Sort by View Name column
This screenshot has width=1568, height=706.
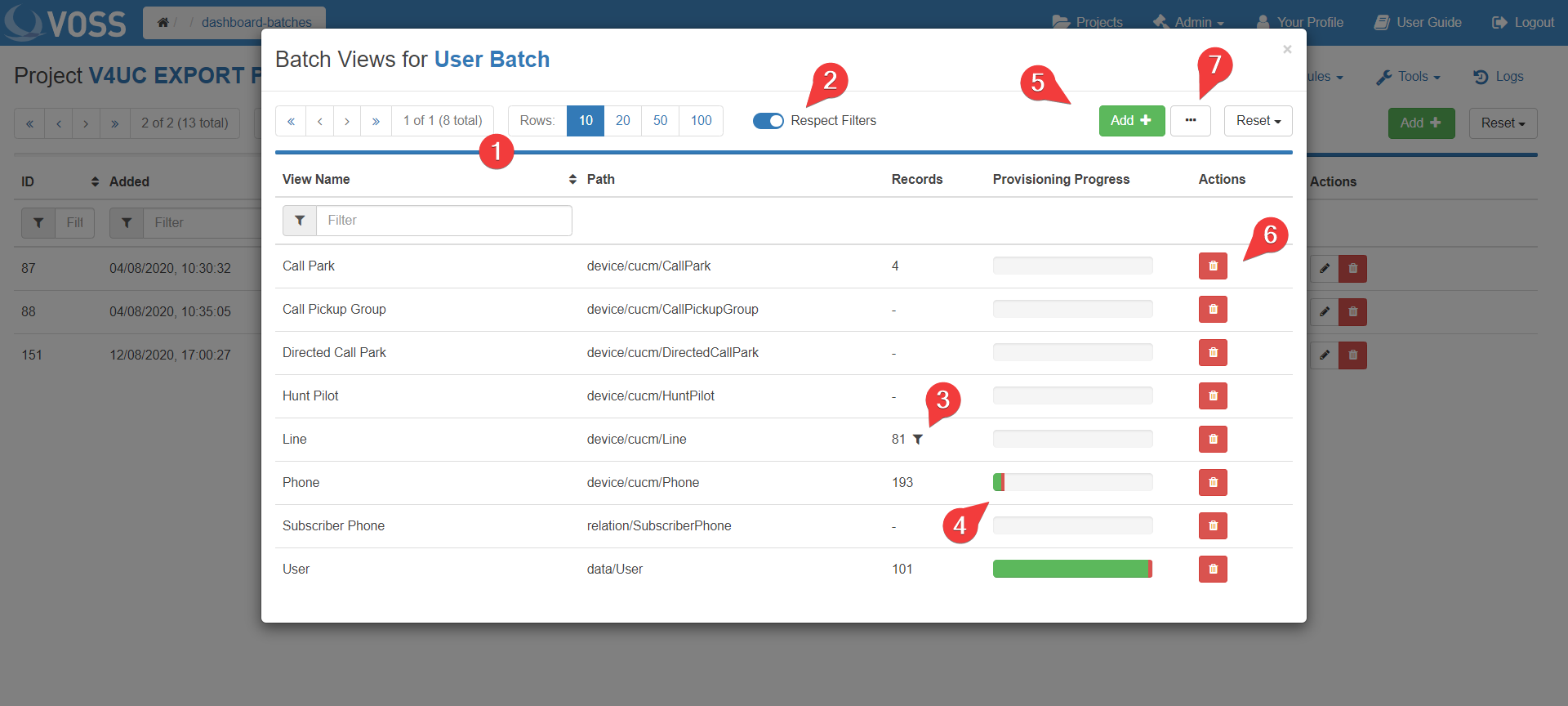pos(572,180)
